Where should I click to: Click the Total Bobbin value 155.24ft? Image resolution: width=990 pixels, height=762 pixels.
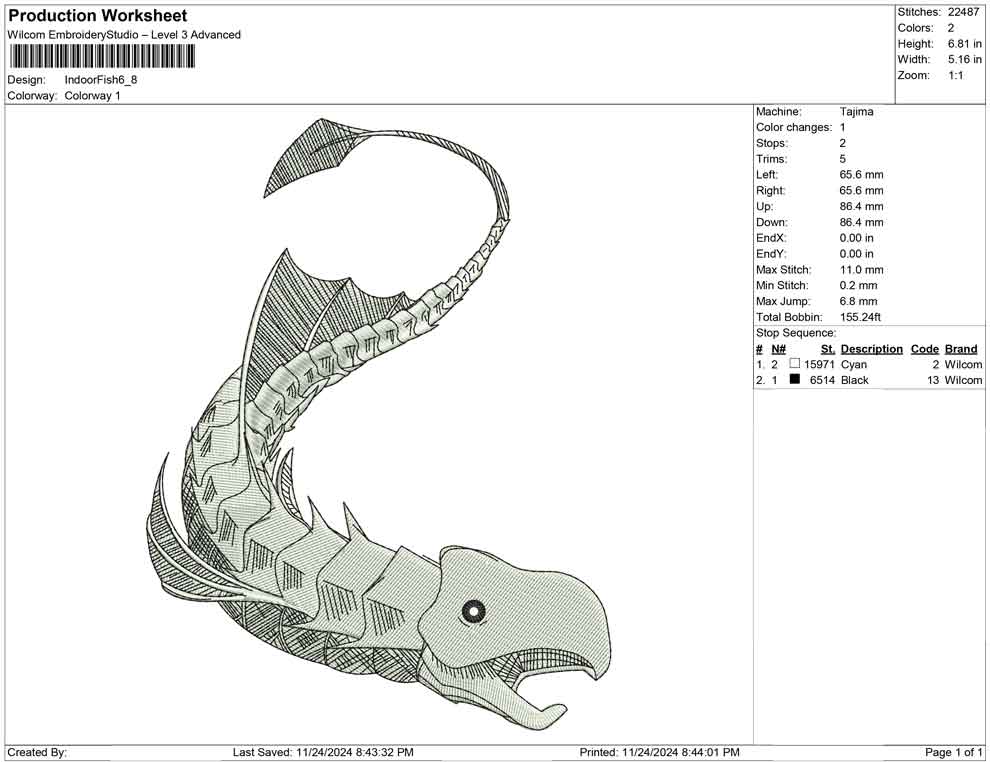861,317
